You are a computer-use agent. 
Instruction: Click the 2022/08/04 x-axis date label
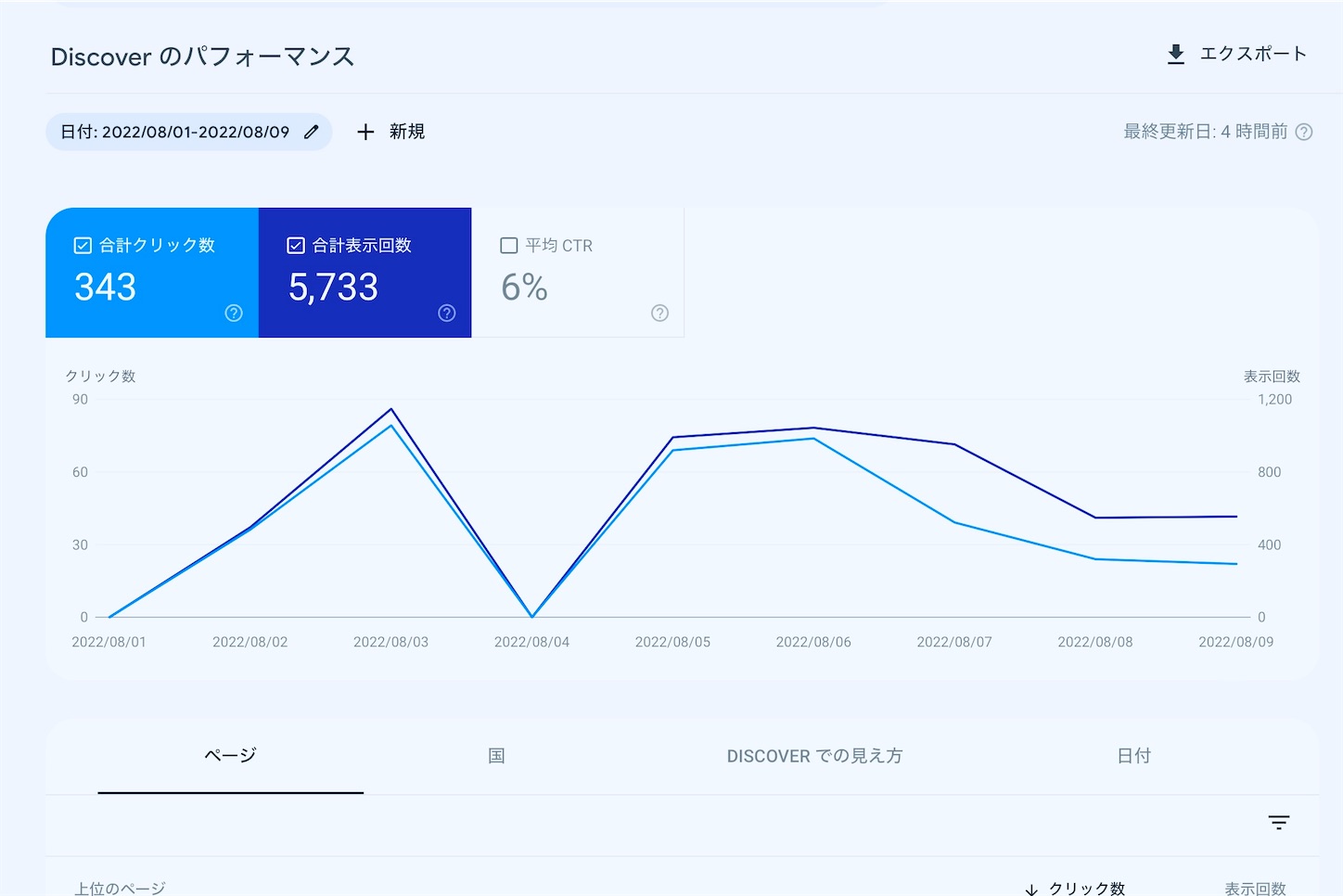pyautogui.click(x=531, y=642)
